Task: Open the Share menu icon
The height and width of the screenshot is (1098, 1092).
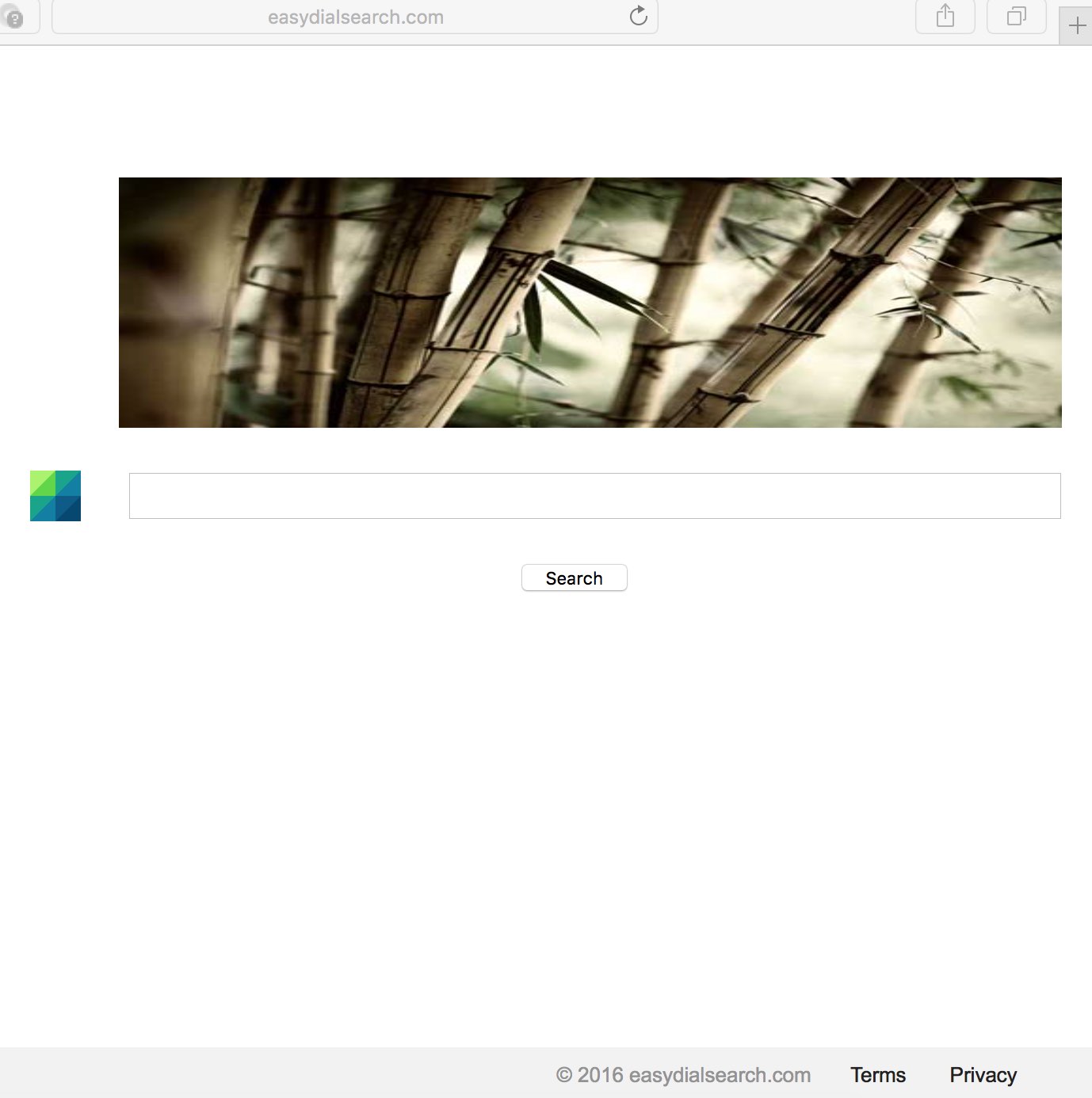Action: coord(945,16)
